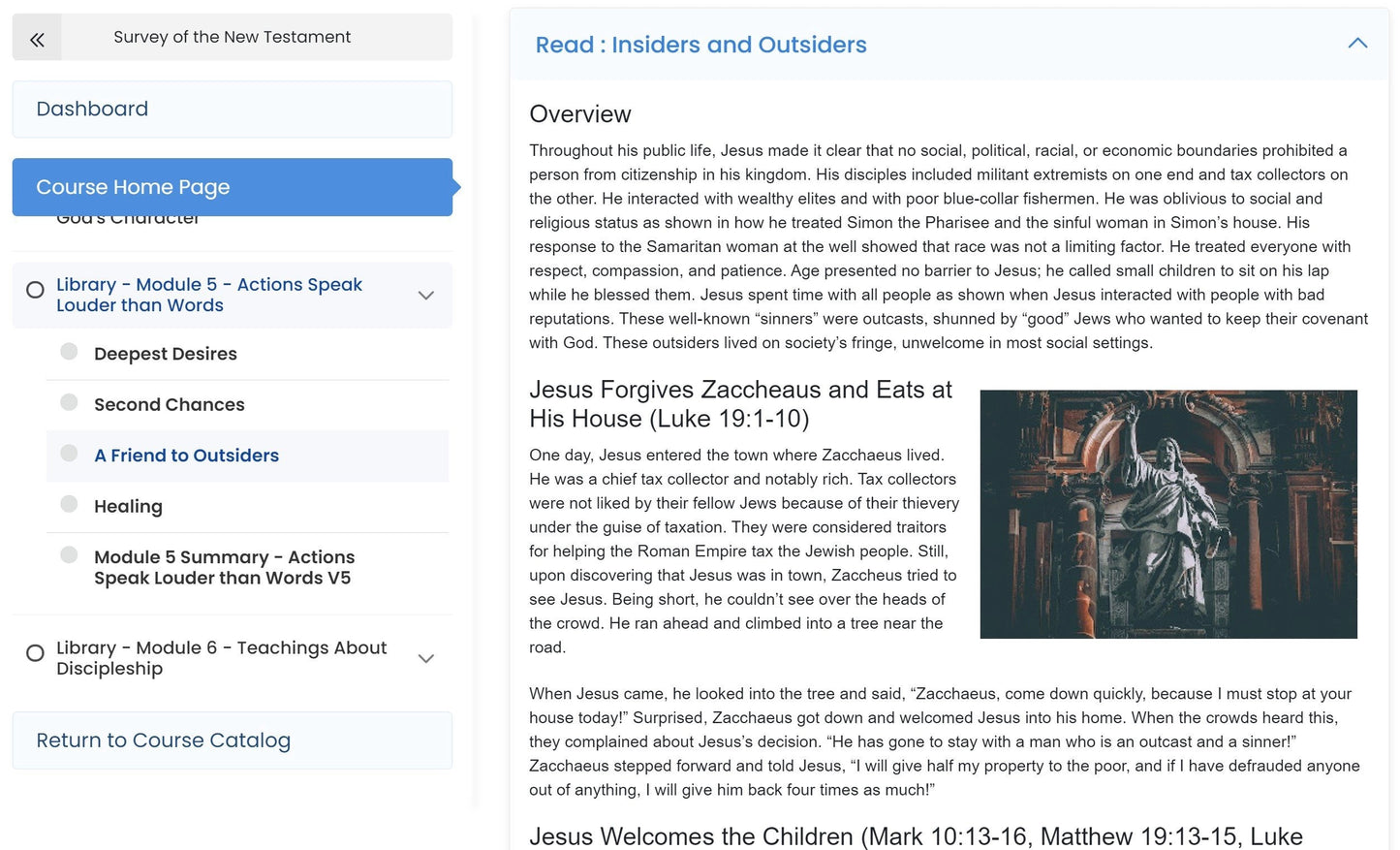Click the Survey of the New Testament title
Screen dimensions: 1400x850
coord(232,37)
